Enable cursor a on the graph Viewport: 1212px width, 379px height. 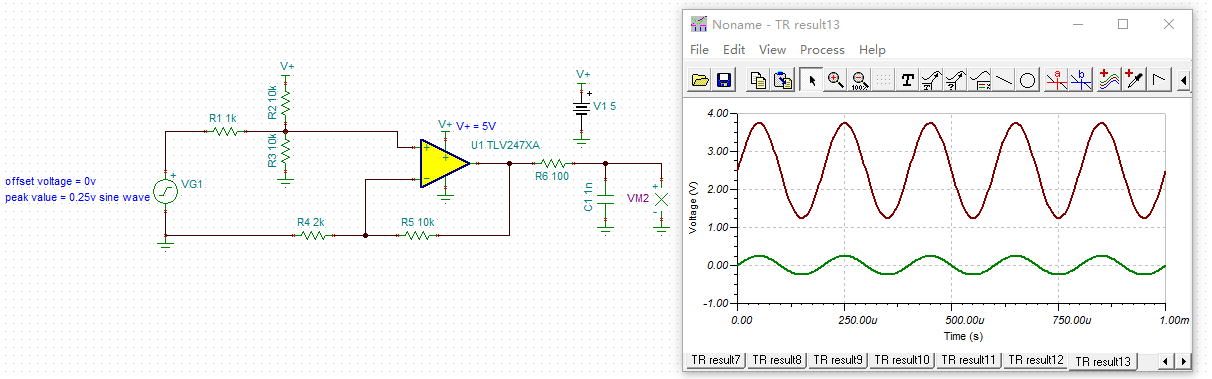tap(1058, 80)
